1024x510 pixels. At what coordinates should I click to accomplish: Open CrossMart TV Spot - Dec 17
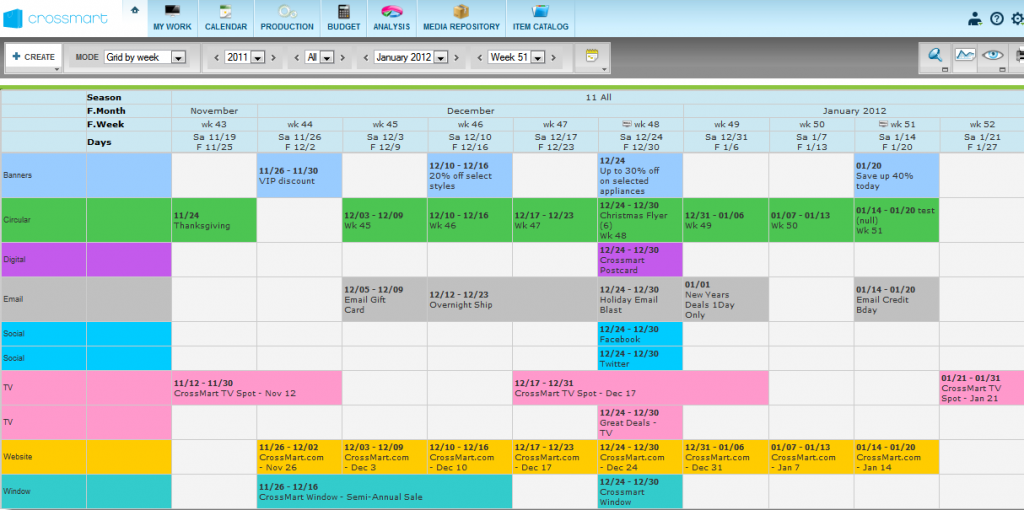641,388
